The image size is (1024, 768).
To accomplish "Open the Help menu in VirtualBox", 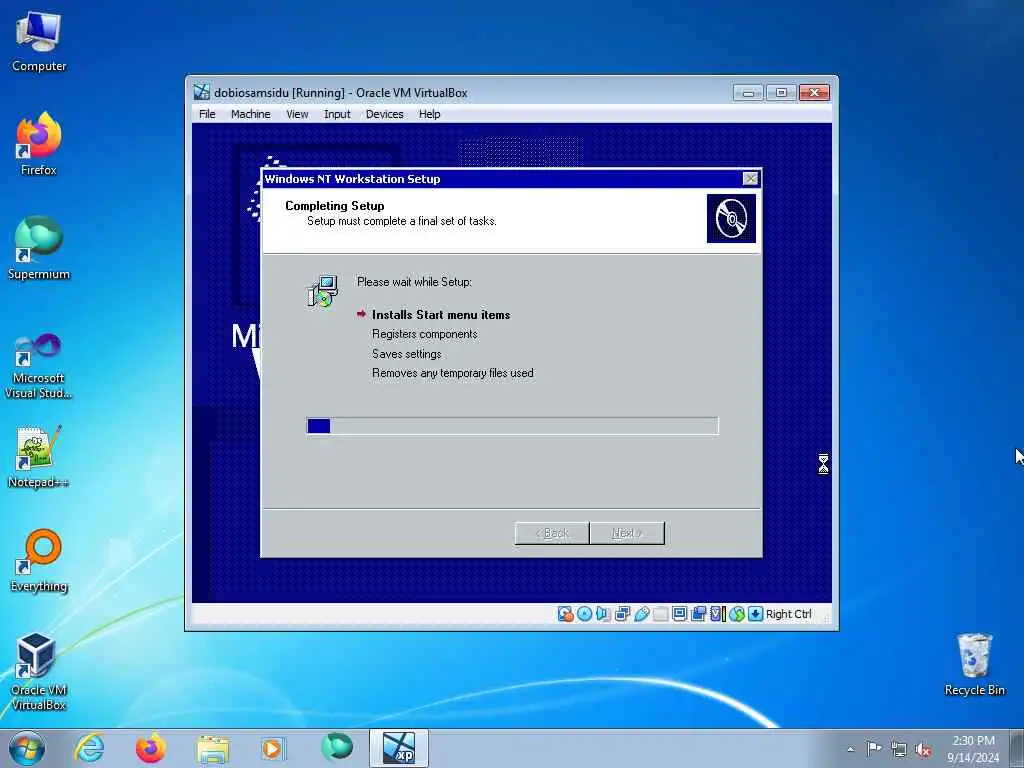I will (430, 114).
